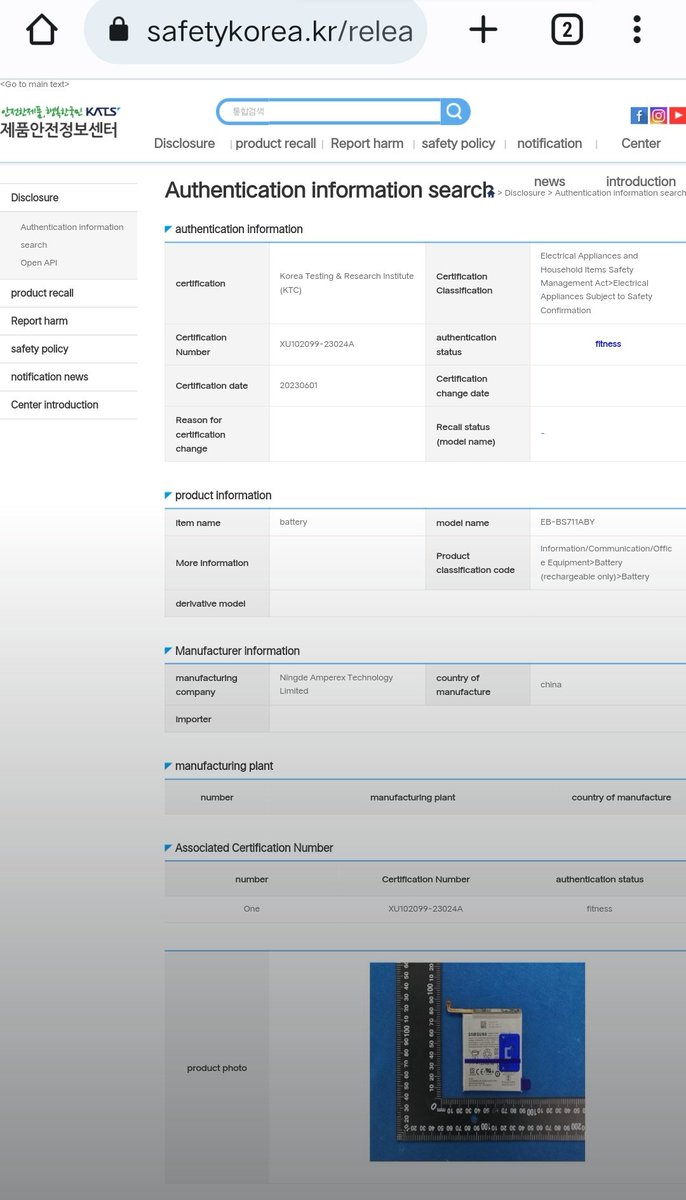Open the Facebook icon link

[x=639, y=115]
